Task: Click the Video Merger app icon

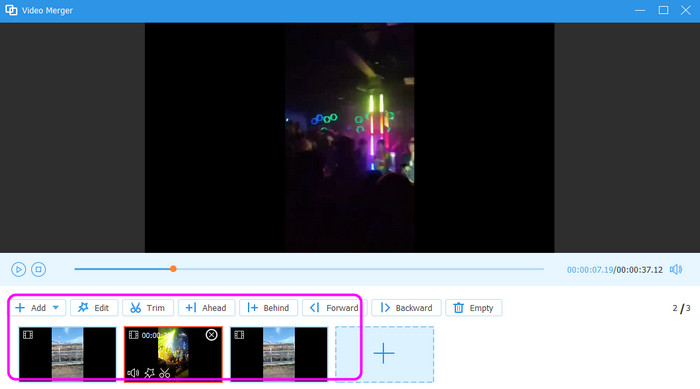Action: click(x=11, y=10)
